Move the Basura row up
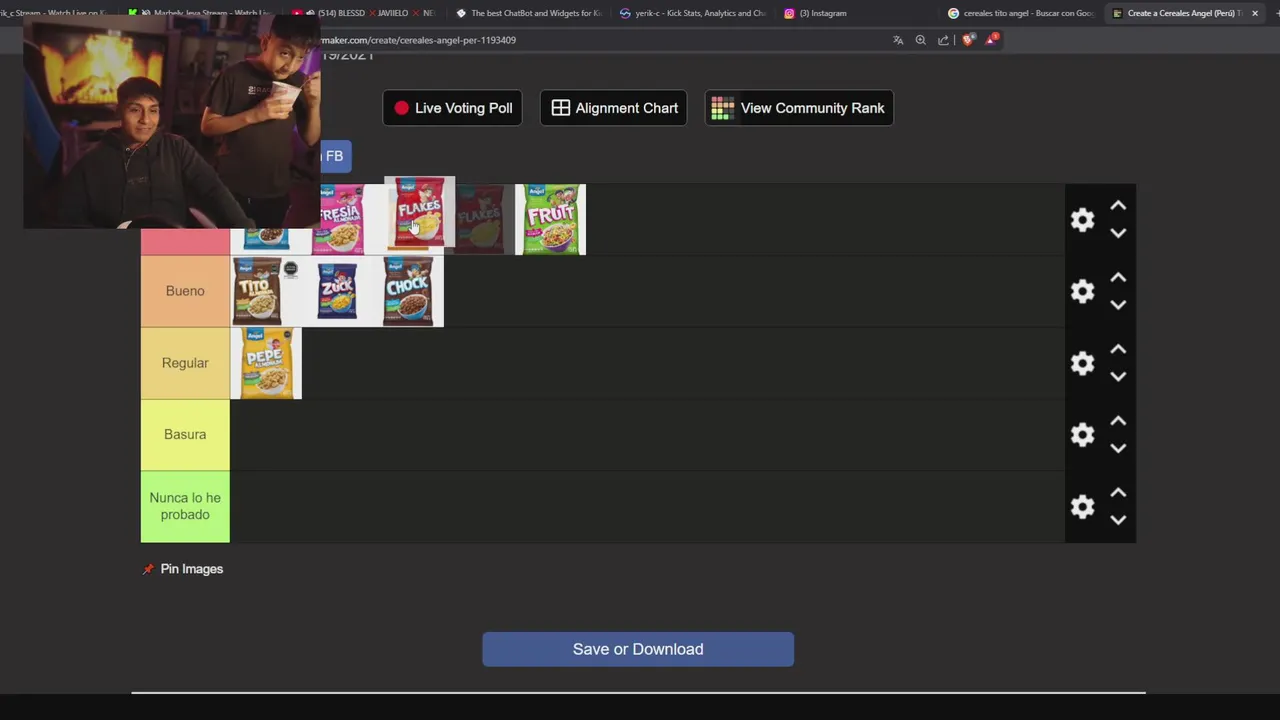Image resolution: width=1280 pixels, height=720 pixels. 1118,422
